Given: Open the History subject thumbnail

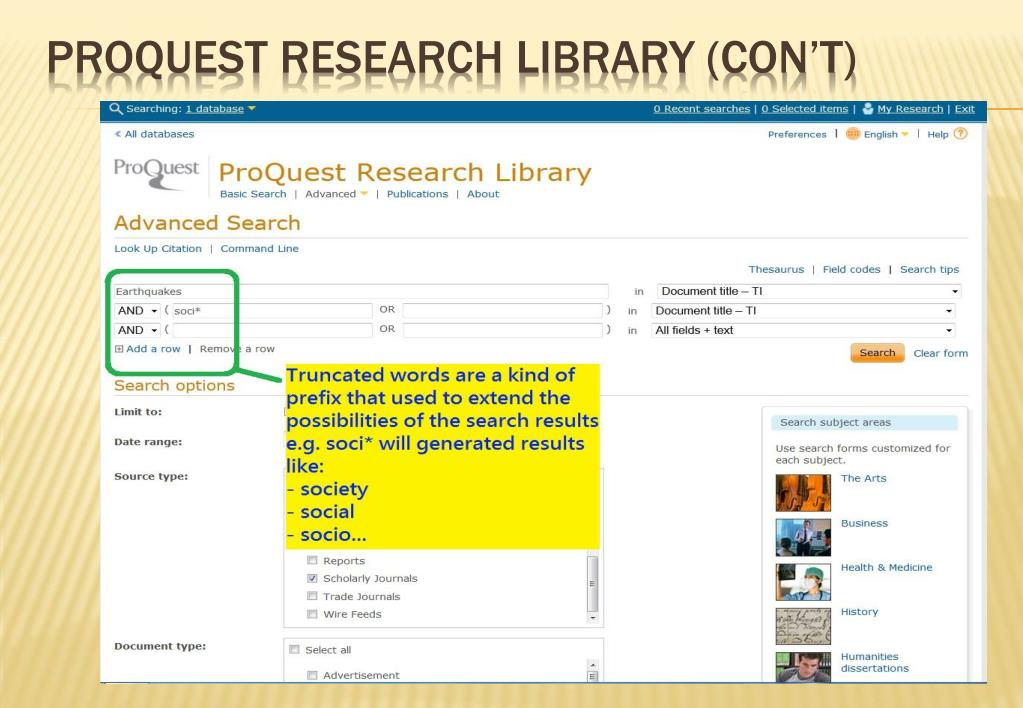Looking at the screenshot, I should click(x=803, y=626).
